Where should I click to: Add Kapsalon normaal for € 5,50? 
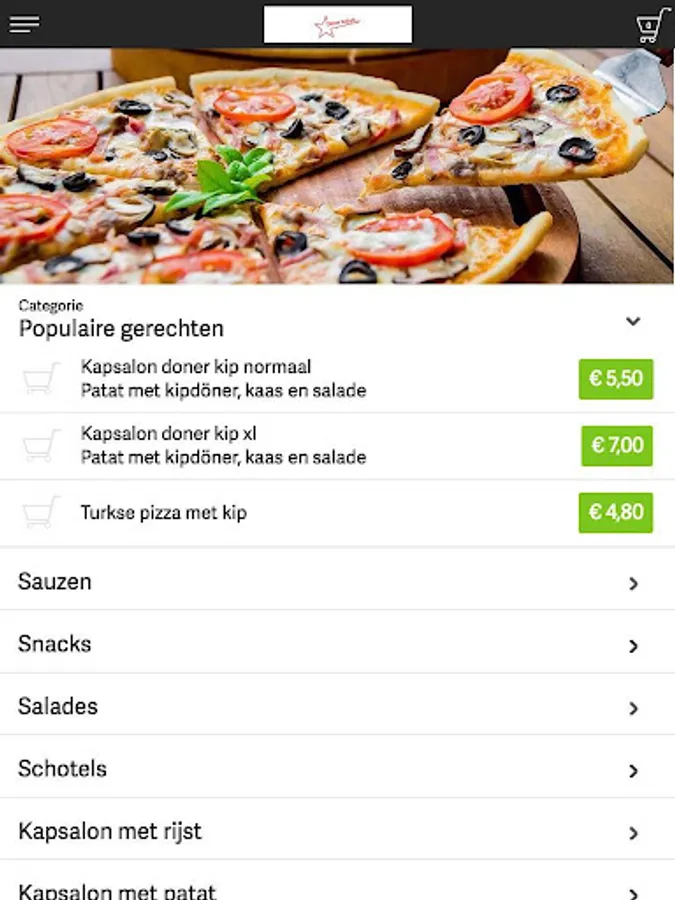pos(615,379)
